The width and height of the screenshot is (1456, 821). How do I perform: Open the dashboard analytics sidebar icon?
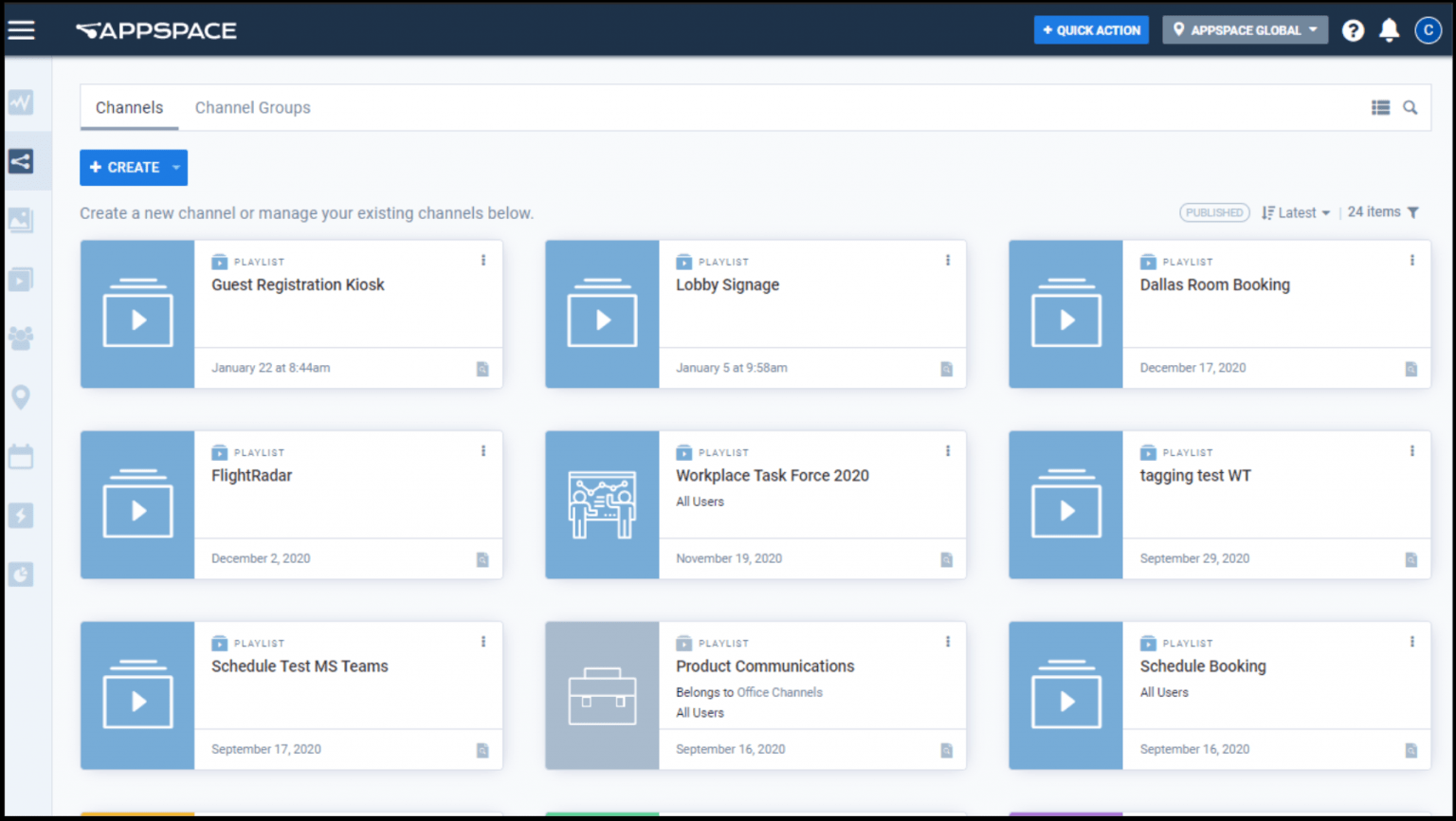tap(21, 102)
